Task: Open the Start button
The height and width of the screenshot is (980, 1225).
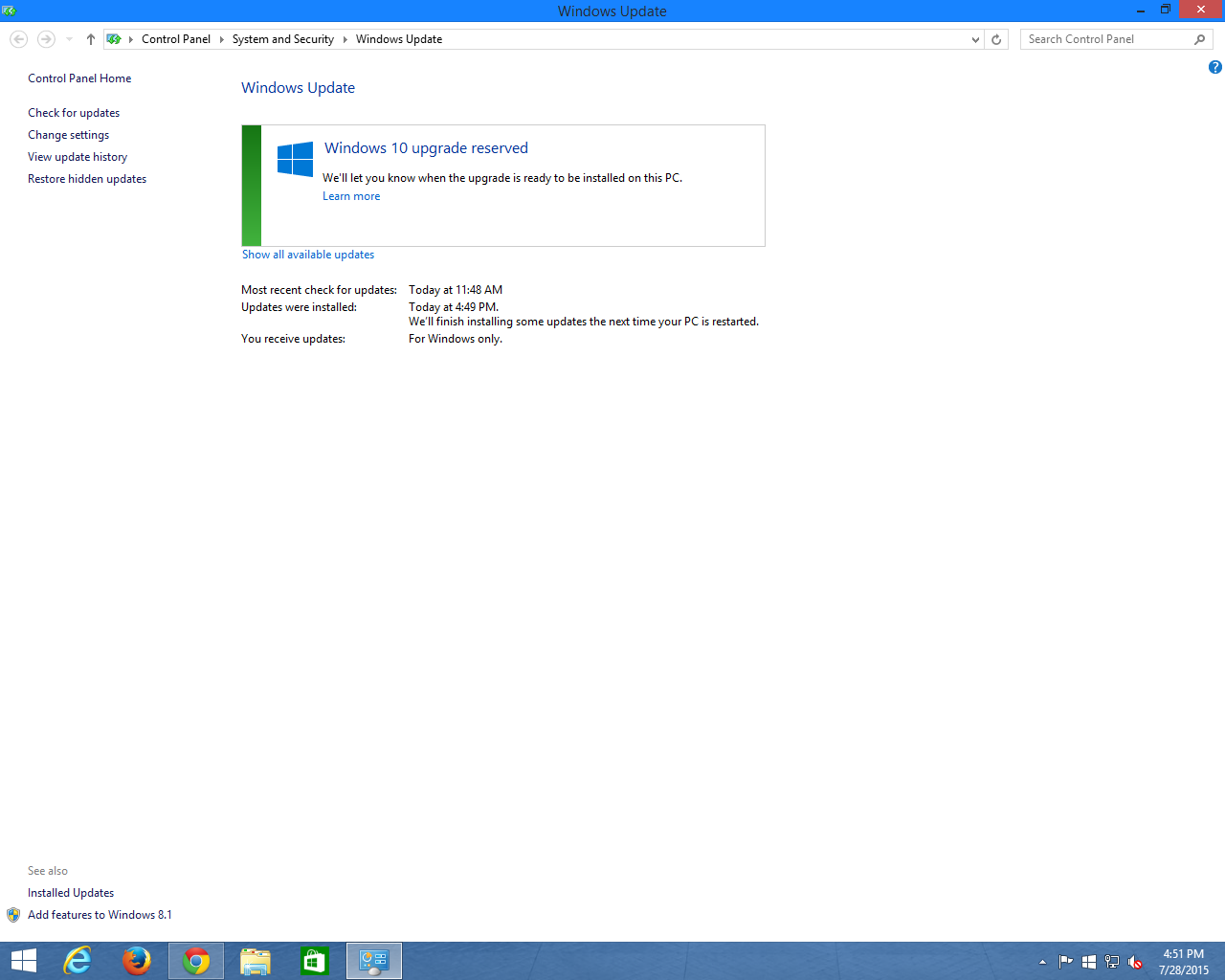Action: 23,961
